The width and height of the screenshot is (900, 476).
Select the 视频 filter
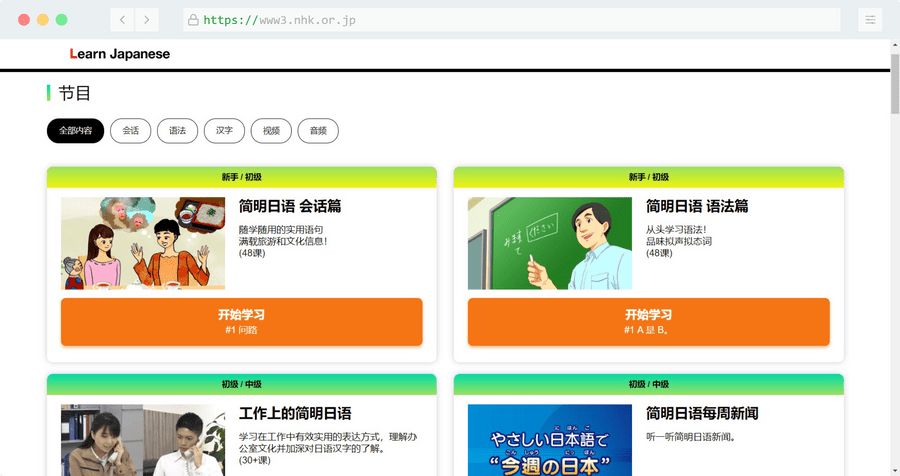[x=271, y=131]
